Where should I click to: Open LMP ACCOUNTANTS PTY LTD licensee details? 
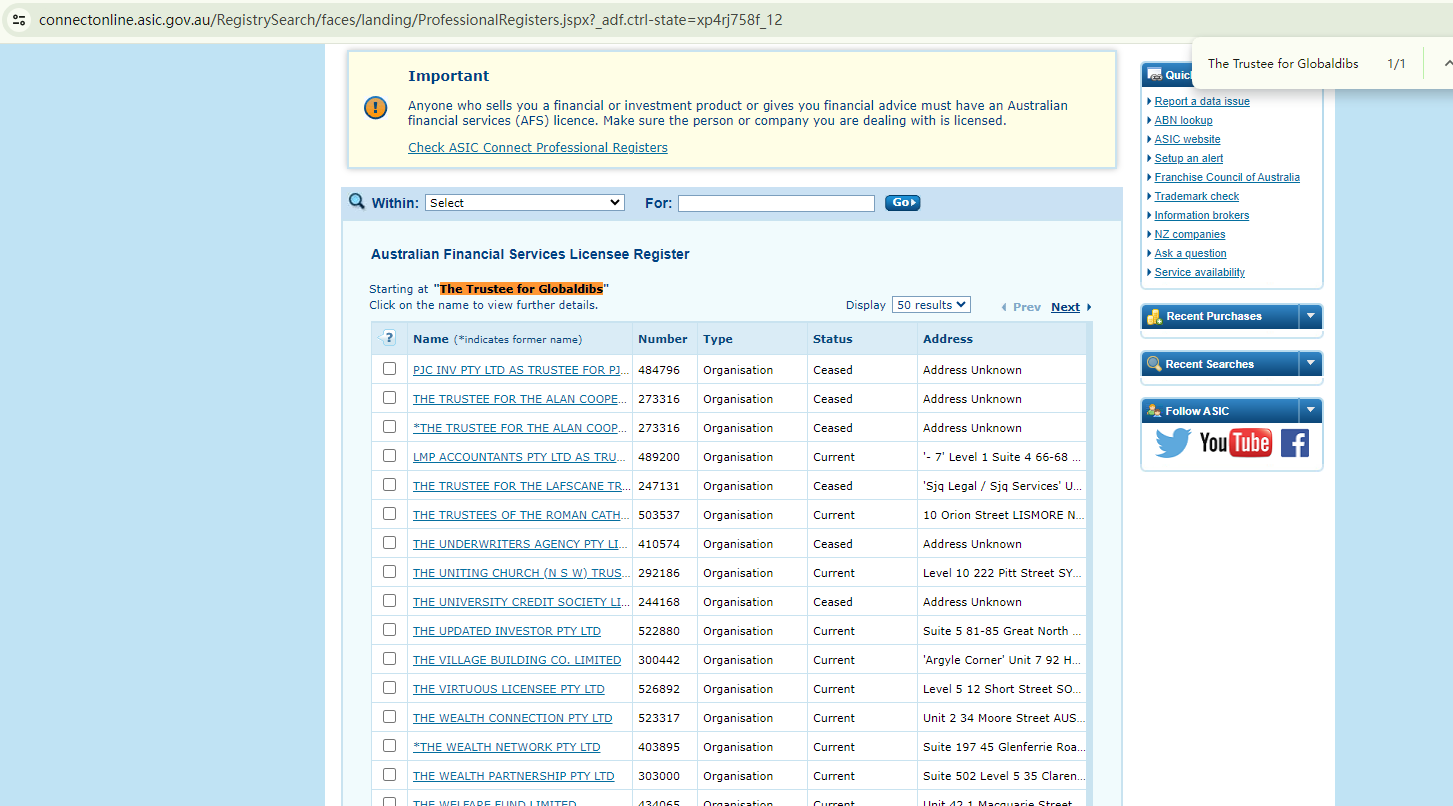pos(521,457)
